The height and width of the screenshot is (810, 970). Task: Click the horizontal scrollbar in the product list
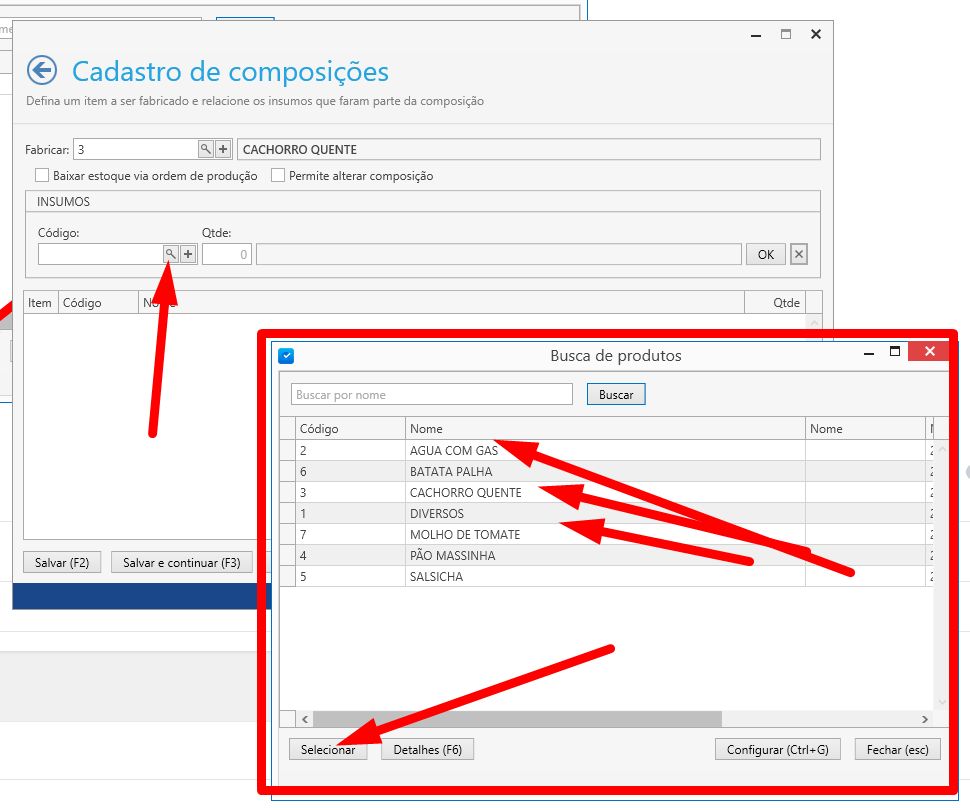click(x=517, y=719)
